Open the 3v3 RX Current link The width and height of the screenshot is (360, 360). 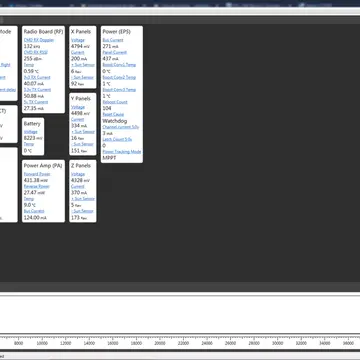(37, 77)
